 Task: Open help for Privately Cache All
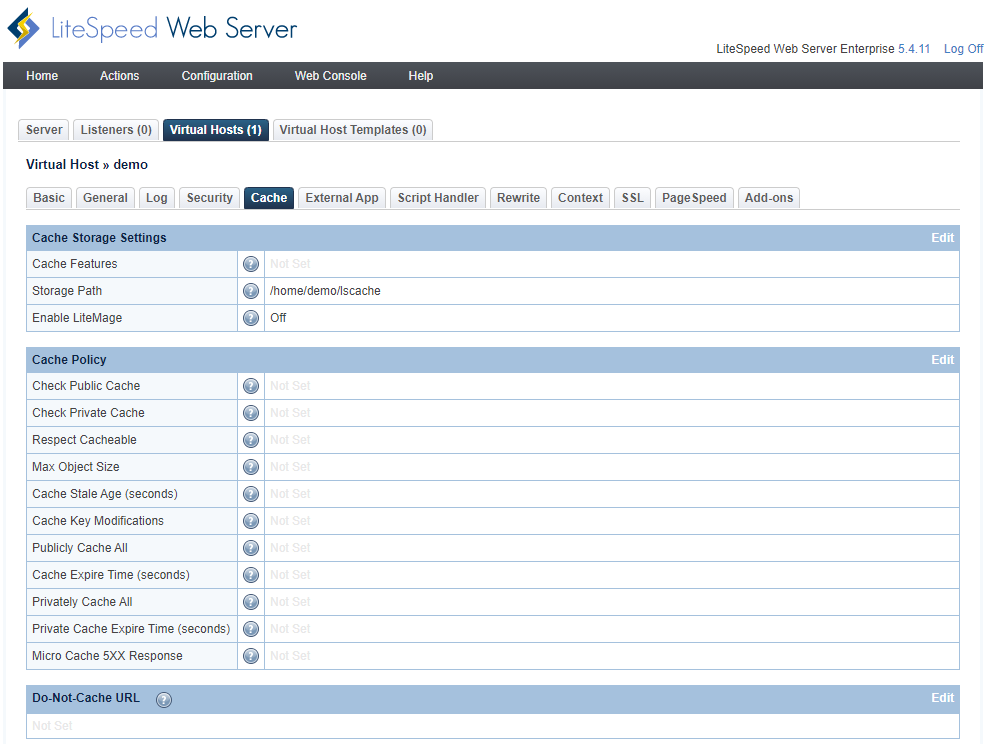coord(251,603)
